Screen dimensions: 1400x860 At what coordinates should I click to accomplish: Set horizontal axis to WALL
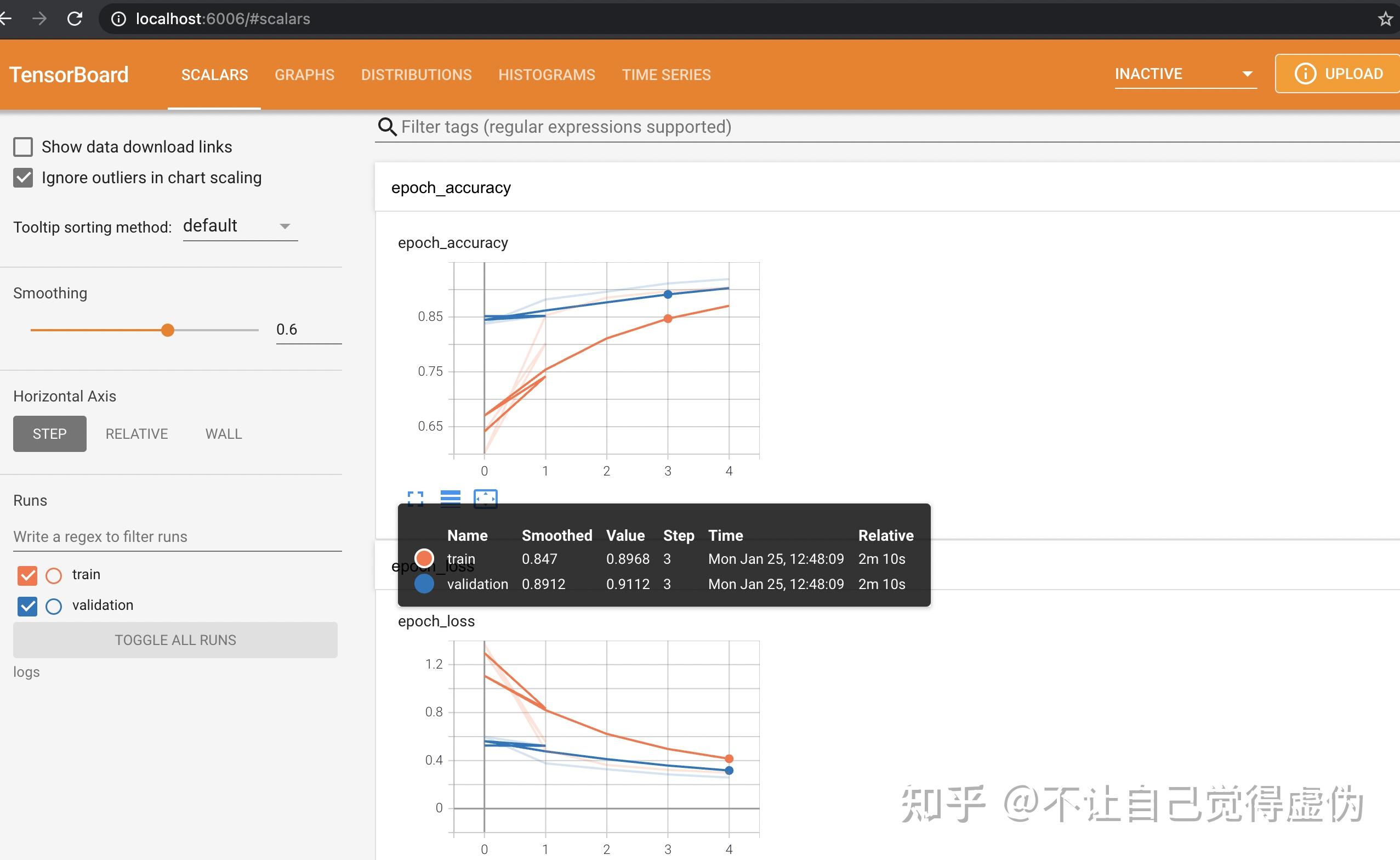coord(224,433)
